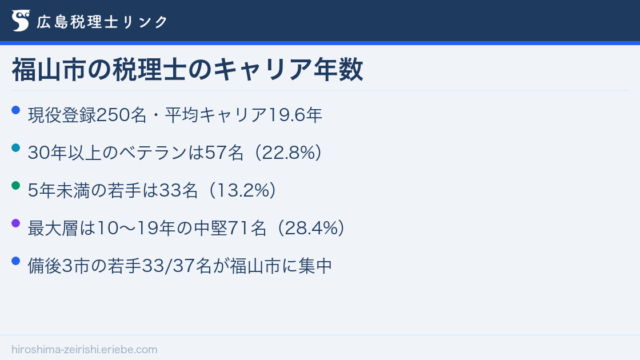The width and height of the screenshot is (640, 360).
Task: Click the dark navy header bar
Action: (x=320, y=20)
